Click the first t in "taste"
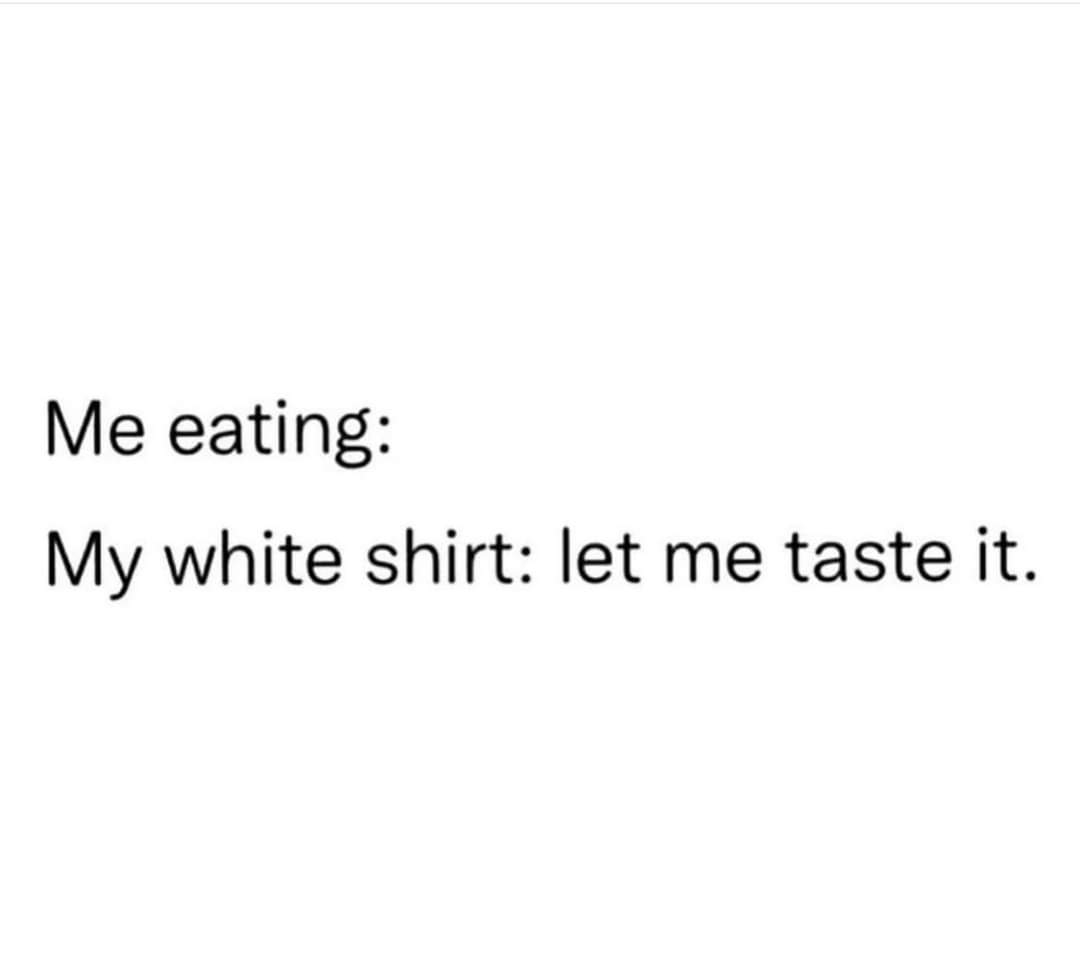The height and width of the screenshot is (963, 1080). tap(798, 559)
